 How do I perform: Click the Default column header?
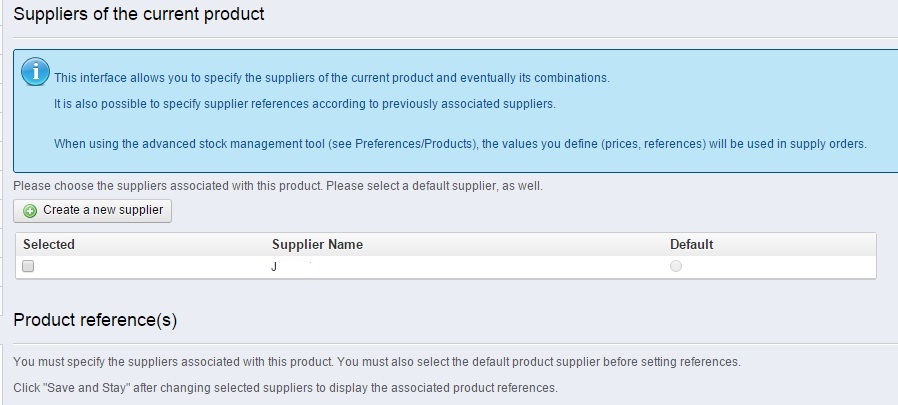click(691, 244)
